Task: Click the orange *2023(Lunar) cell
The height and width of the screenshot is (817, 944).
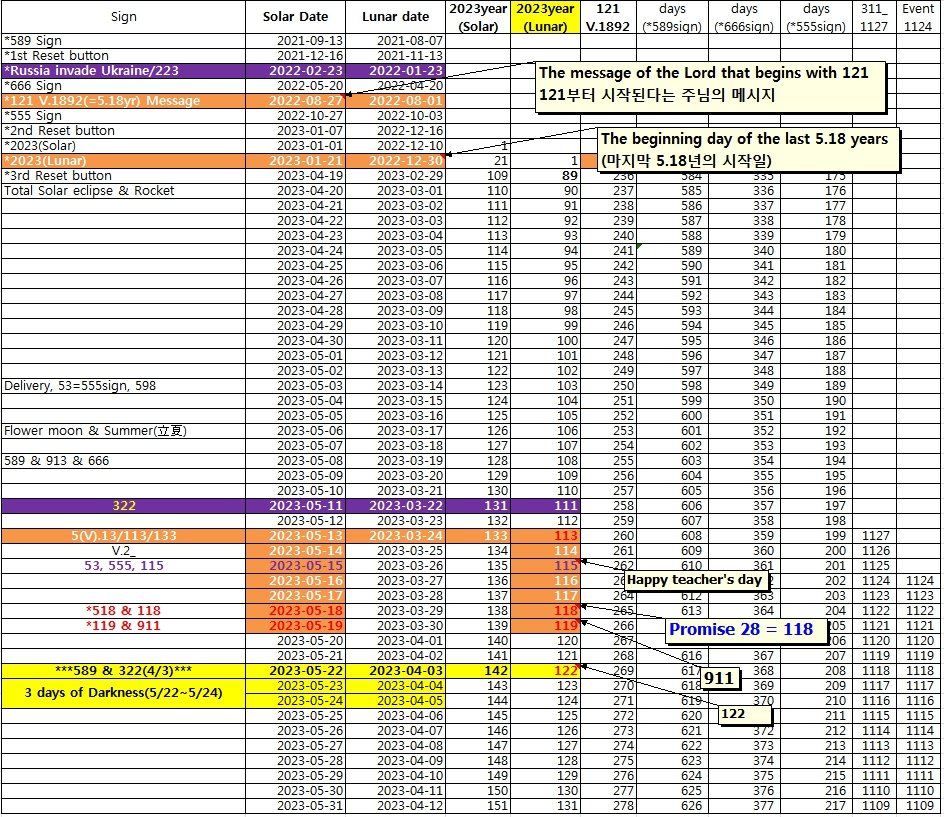Action: 123,161
